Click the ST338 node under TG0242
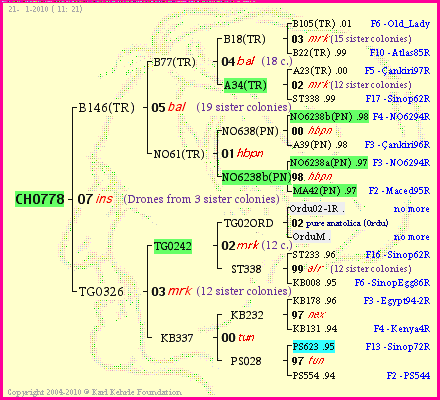 pos(246,269)
